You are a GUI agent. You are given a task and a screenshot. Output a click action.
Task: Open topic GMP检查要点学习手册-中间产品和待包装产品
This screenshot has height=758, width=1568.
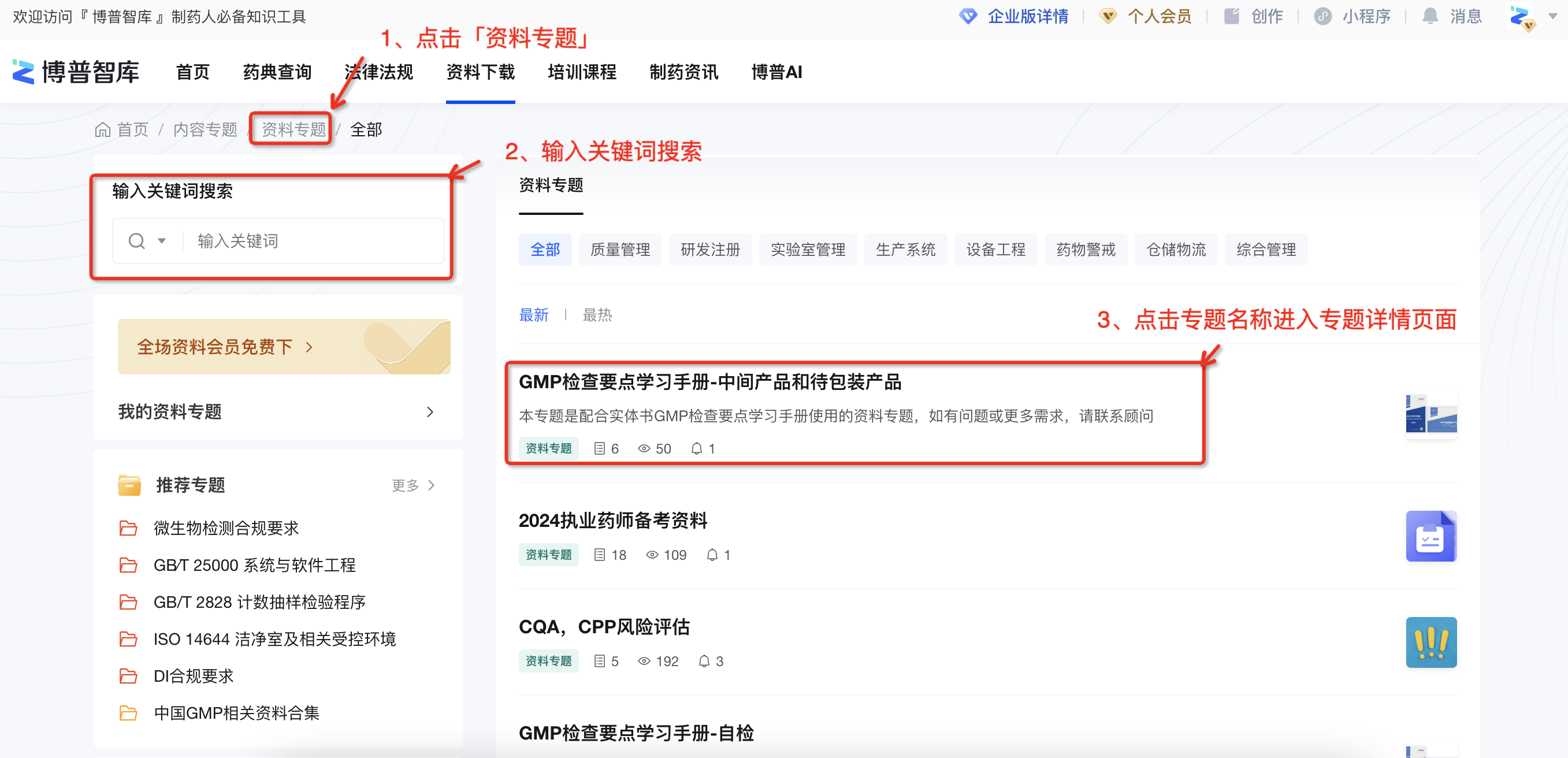click(709, 383)
